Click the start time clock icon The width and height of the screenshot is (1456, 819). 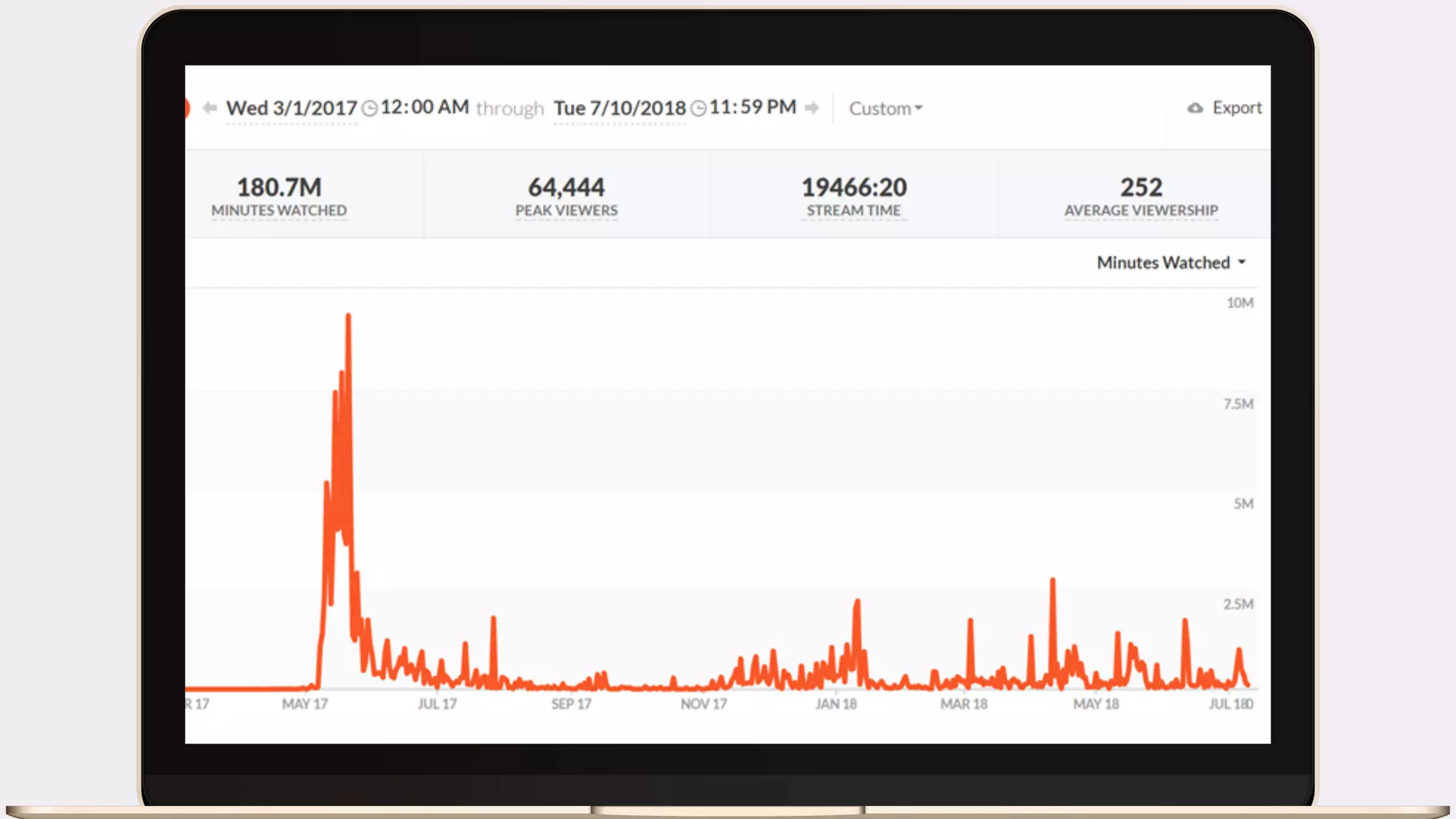click(370, 109)
